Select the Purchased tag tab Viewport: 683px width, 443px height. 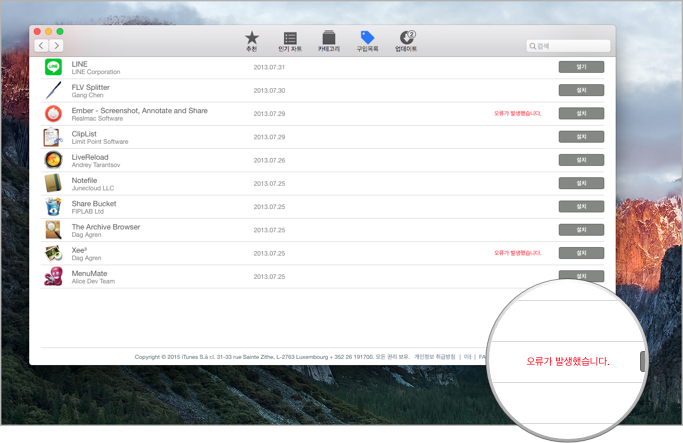click(x=367, y=41)
